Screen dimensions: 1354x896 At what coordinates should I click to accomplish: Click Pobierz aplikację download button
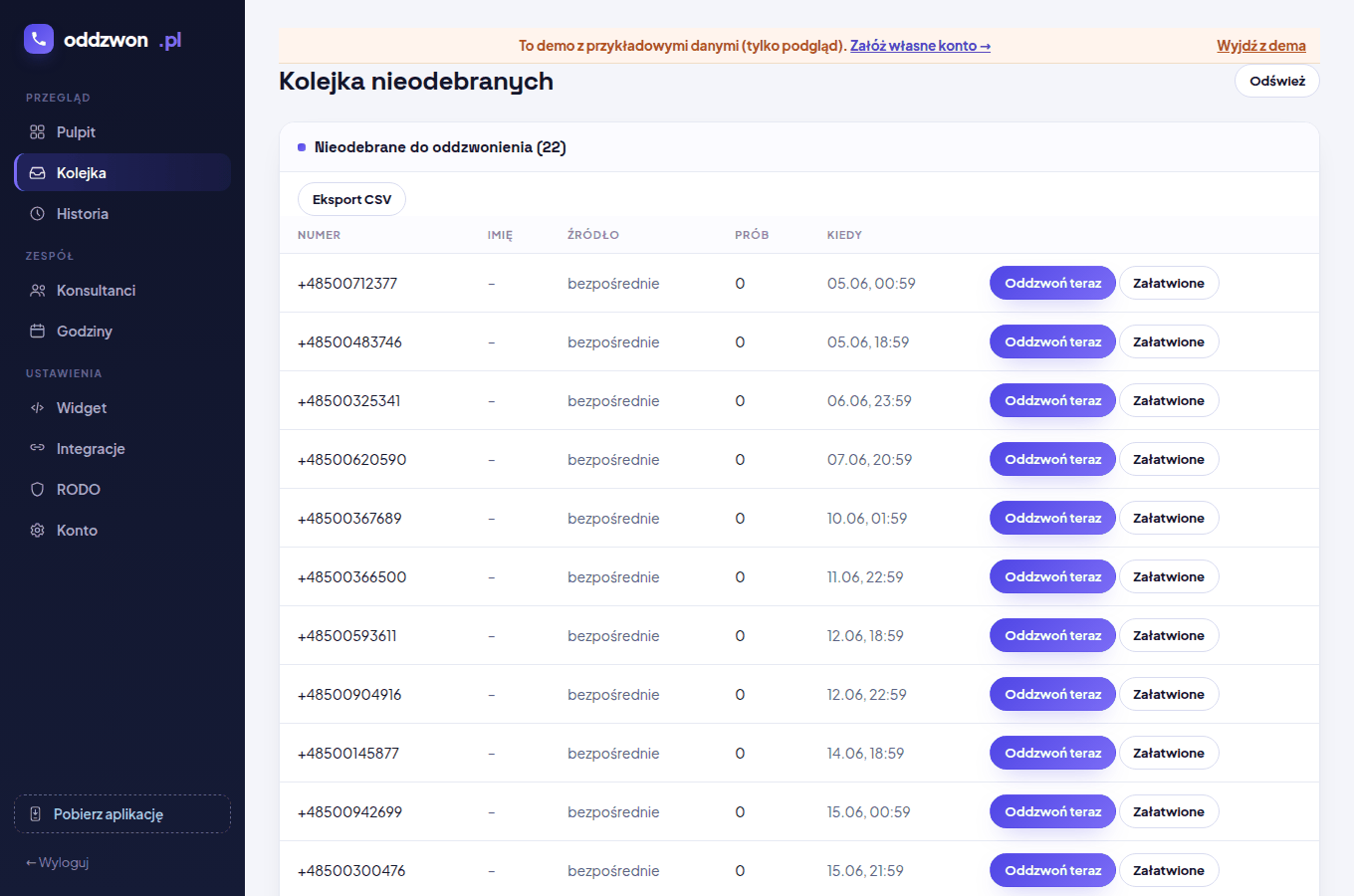122,814
